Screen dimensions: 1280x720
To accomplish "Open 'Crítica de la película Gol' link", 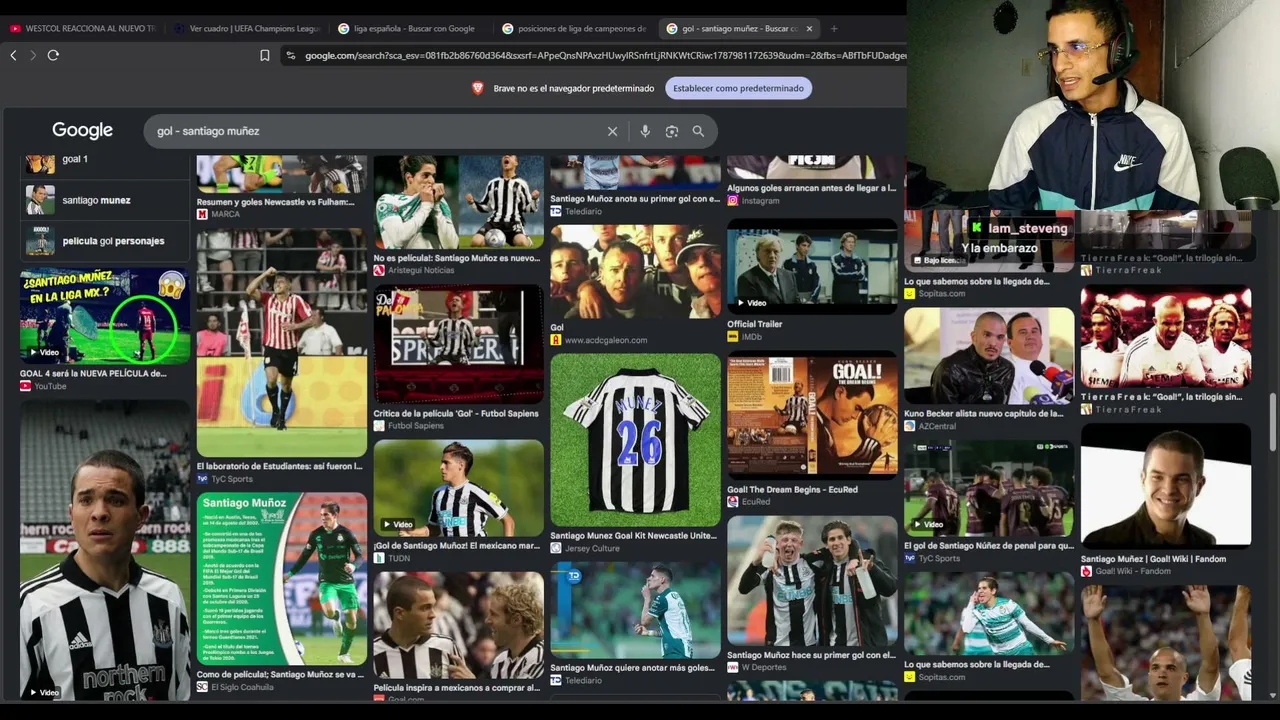I will tap(456, 413).
